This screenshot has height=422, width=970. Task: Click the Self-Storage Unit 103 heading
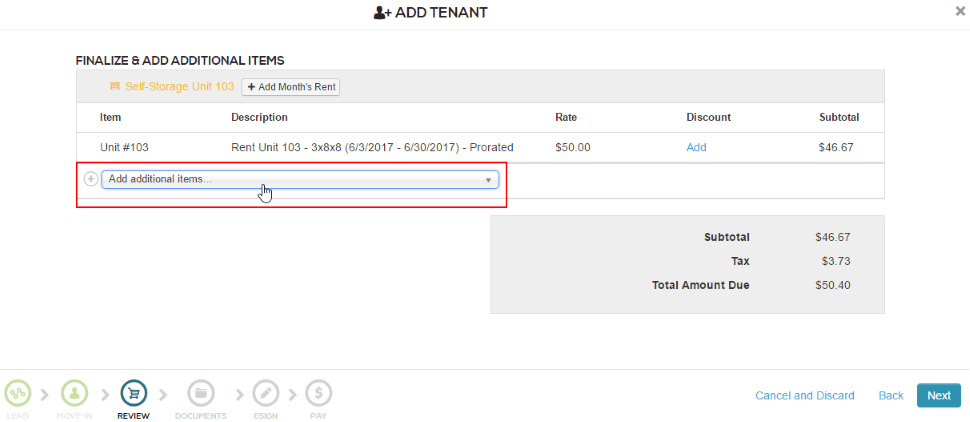click(179, 87)
